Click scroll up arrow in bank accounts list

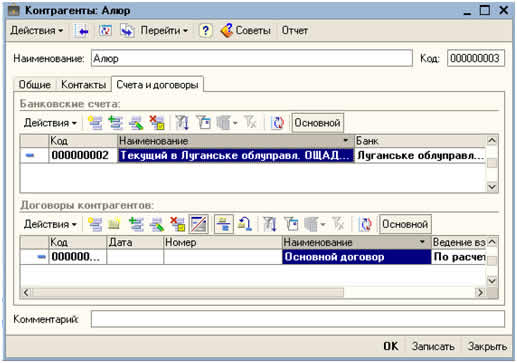coord(492,141)
